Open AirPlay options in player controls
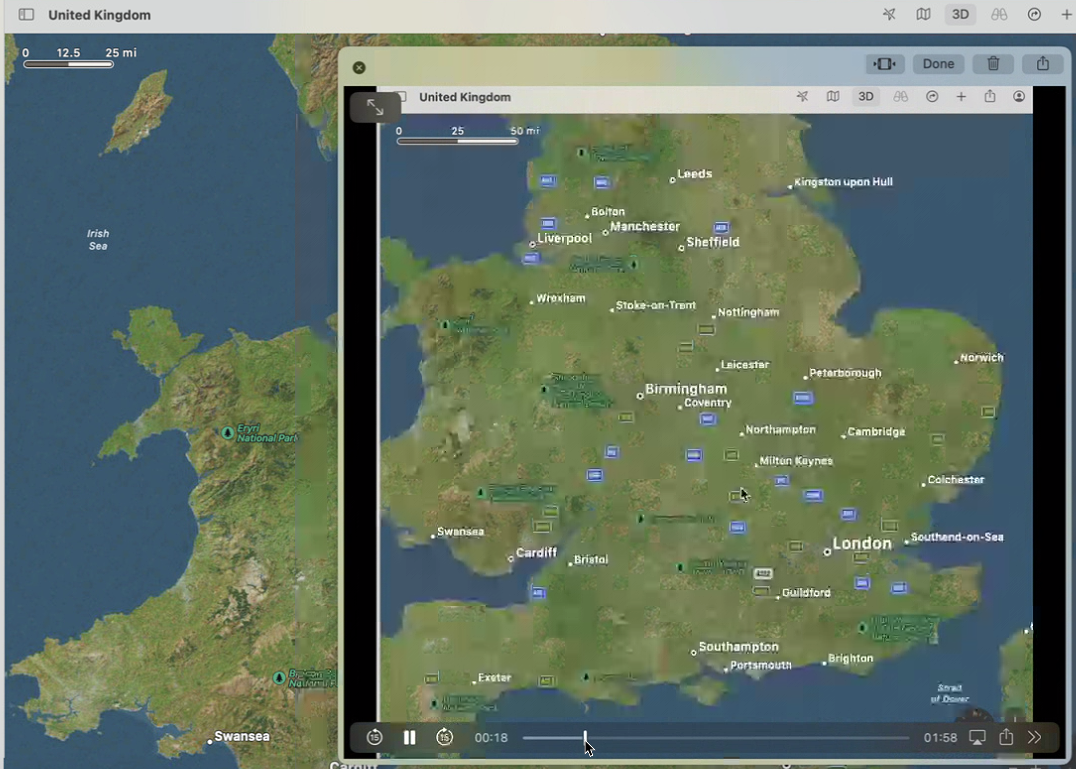 coord(977,738)
